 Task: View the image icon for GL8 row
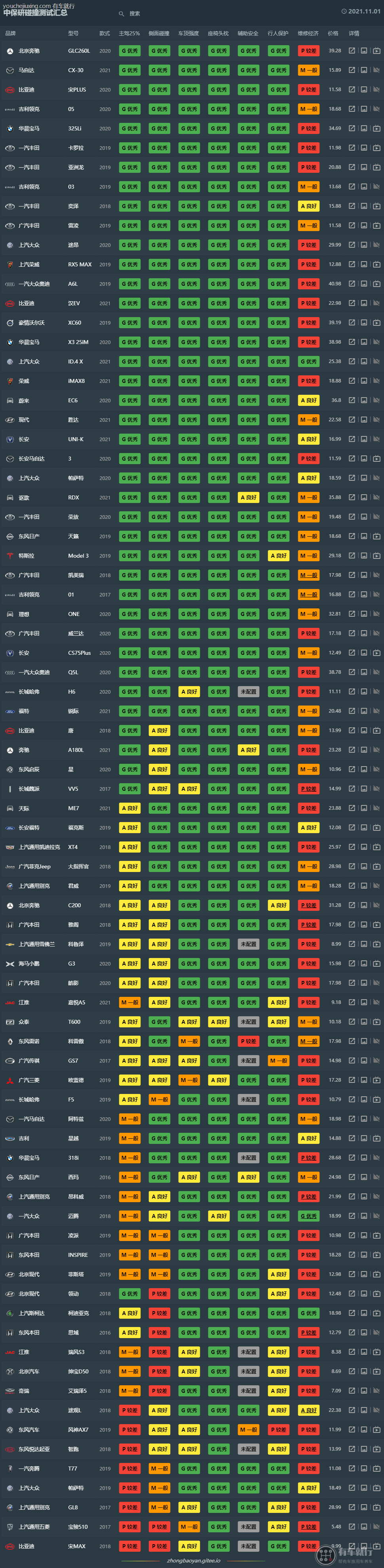click(x=364, y=1507)
